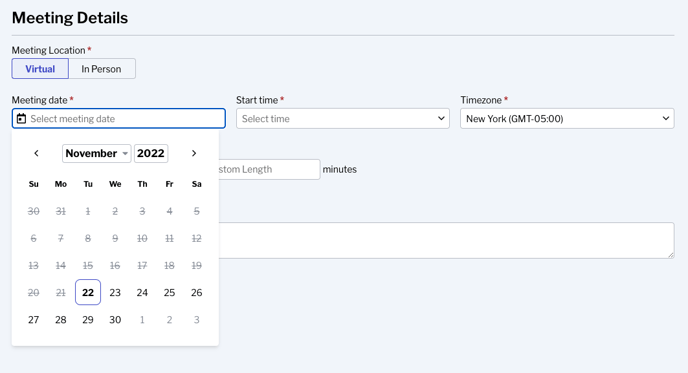This screenshot has height=373, width=688.
Task: Click the calendar icon in meeting date field
Action: pyautogui.click(x=21, y=118)
